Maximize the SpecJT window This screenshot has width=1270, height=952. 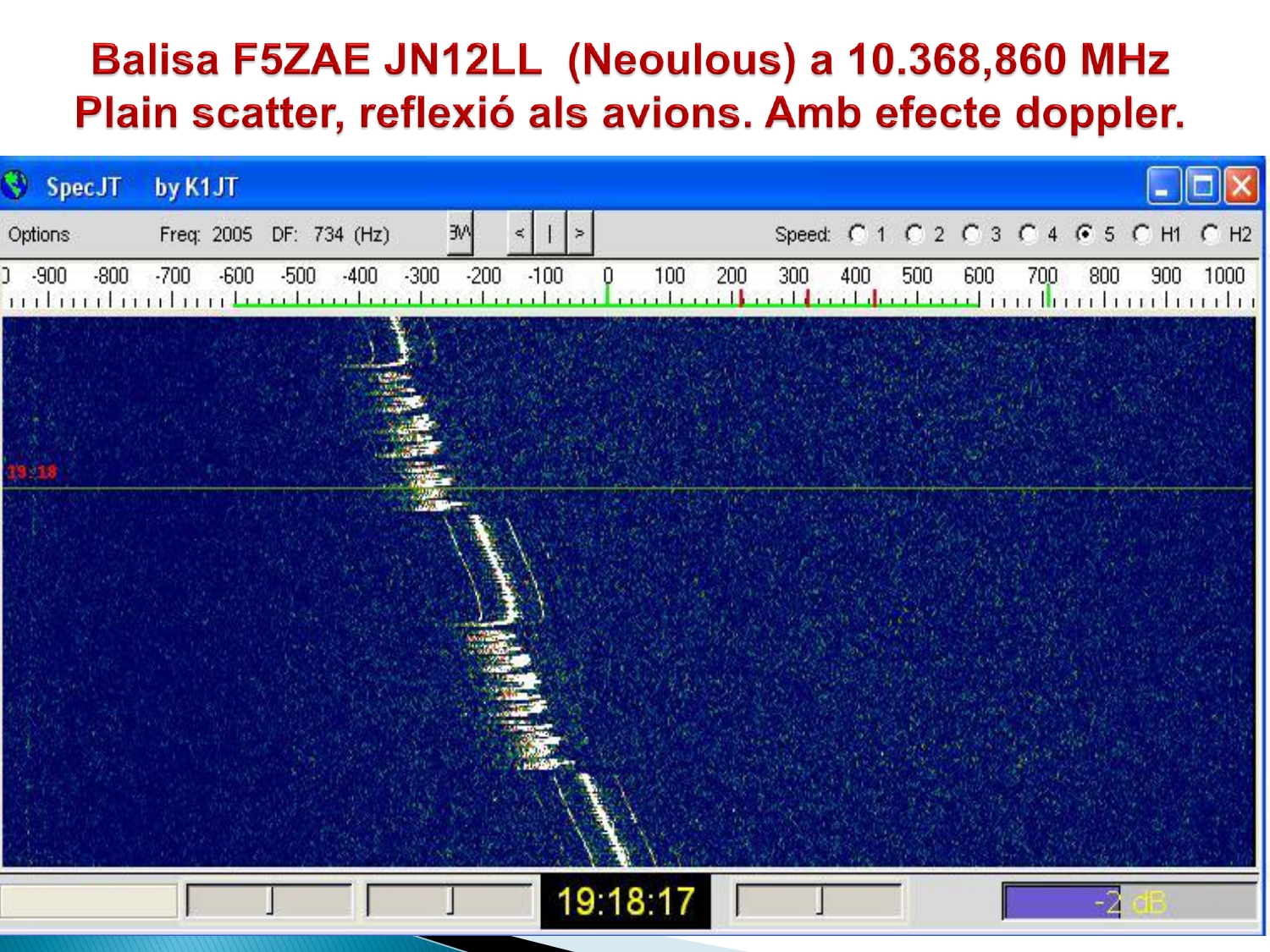(1202, 186)
